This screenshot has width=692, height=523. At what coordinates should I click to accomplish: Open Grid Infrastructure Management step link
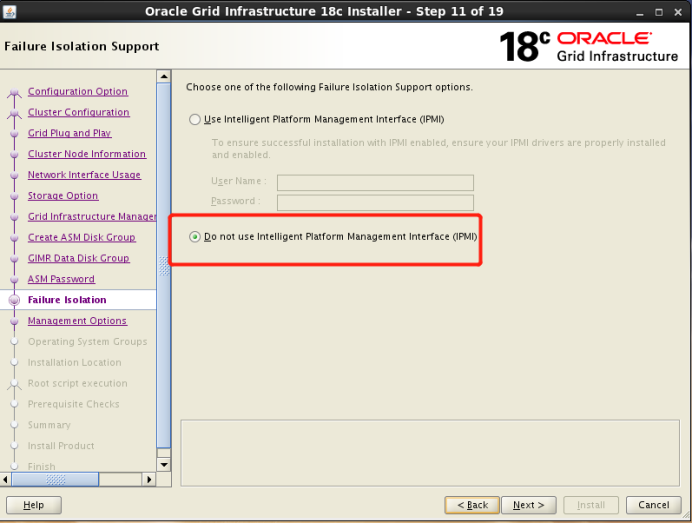(x=92, y=216)
